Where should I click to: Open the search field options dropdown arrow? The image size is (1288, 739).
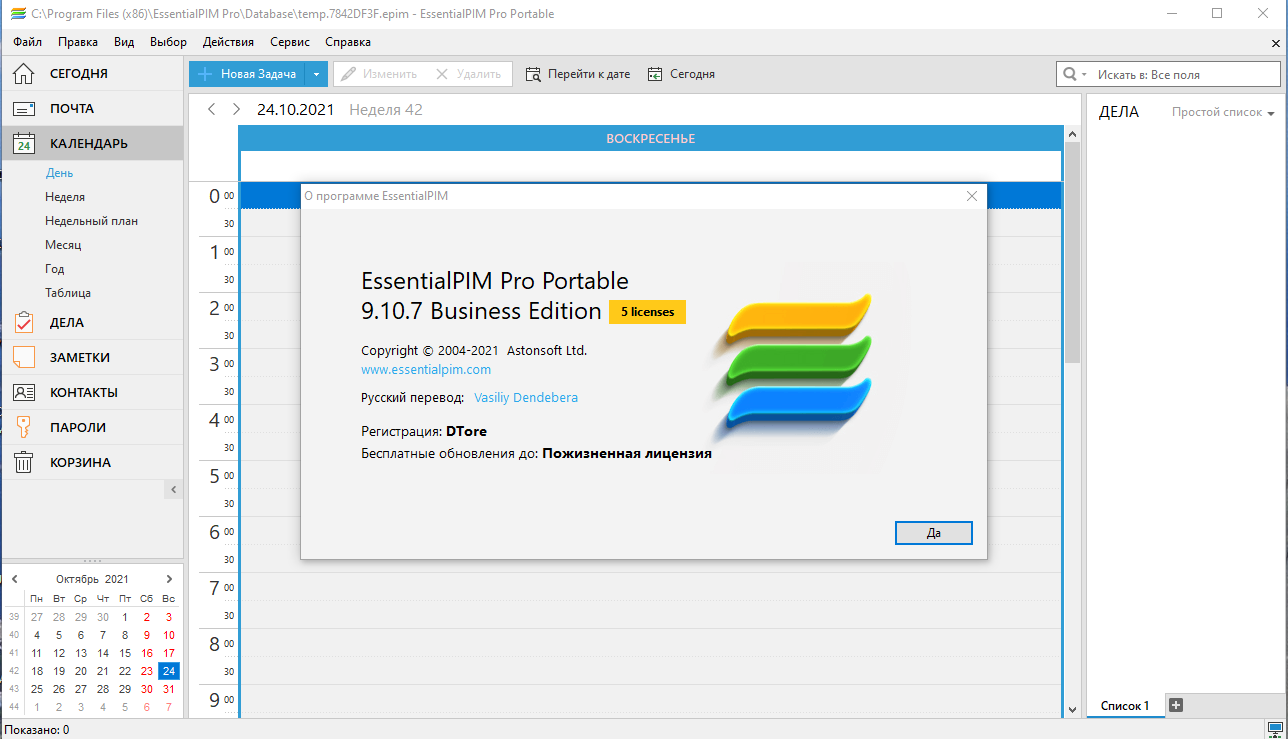coord(1084,75)
